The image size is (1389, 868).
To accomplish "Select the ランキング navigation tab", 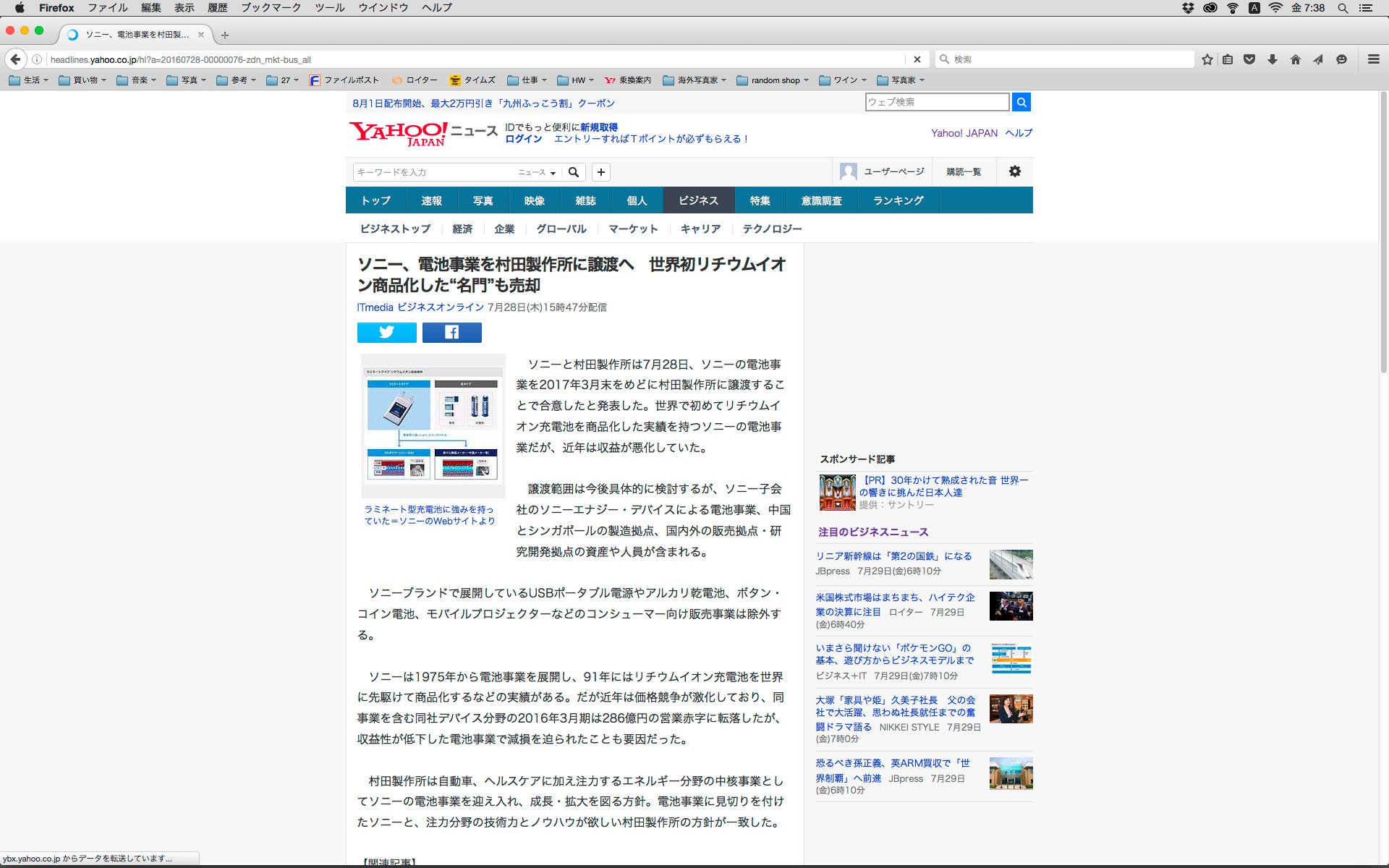I will (898, 200).
